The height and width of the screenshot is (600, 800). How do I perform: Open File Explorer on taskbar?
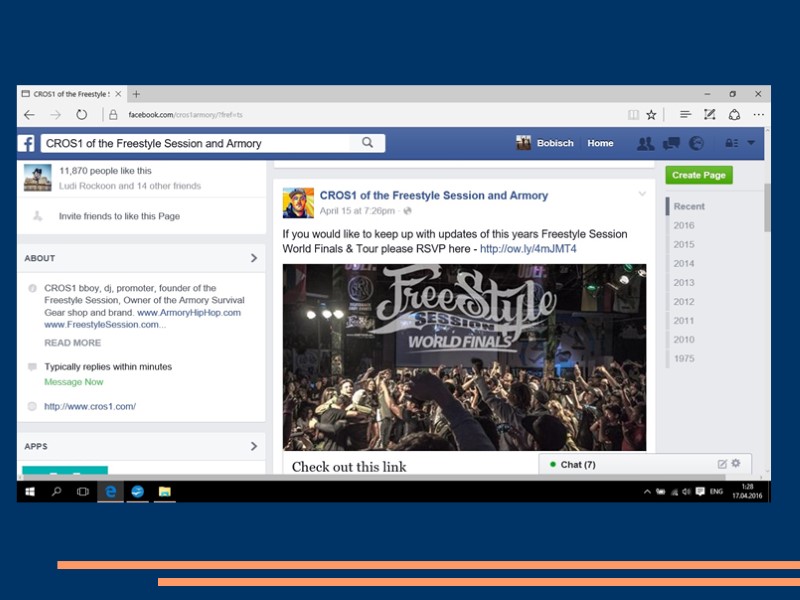(164, 491)
